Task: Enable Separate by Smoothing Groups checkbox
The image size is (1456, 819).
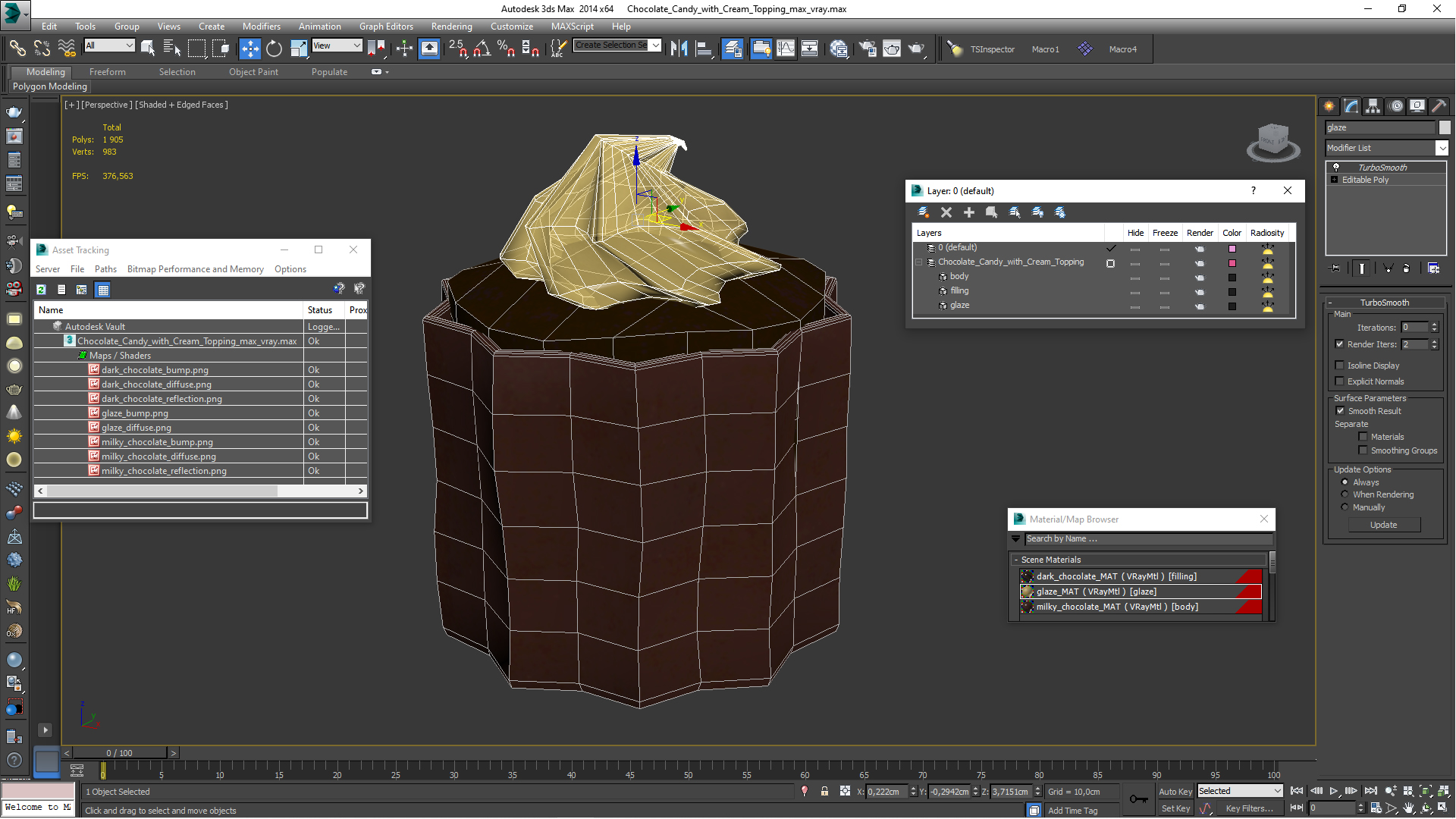Action: click(x=1363, y=450)
